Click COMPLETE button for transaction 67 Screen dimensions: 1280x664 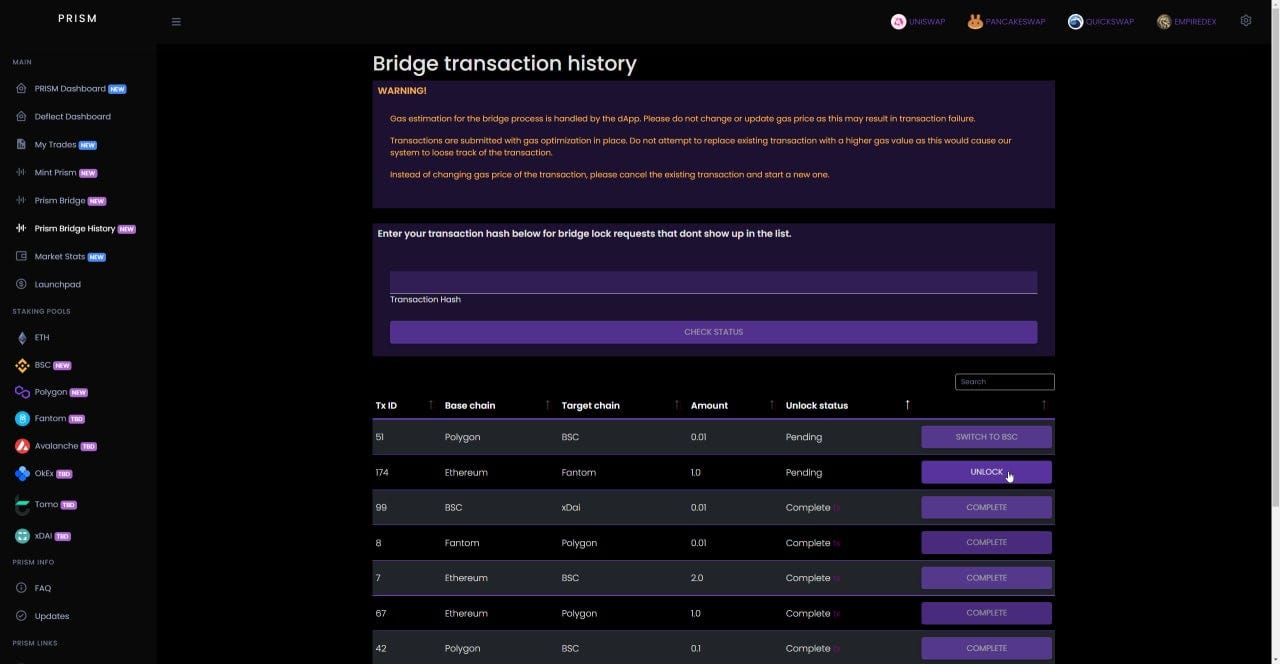(986, 613)
